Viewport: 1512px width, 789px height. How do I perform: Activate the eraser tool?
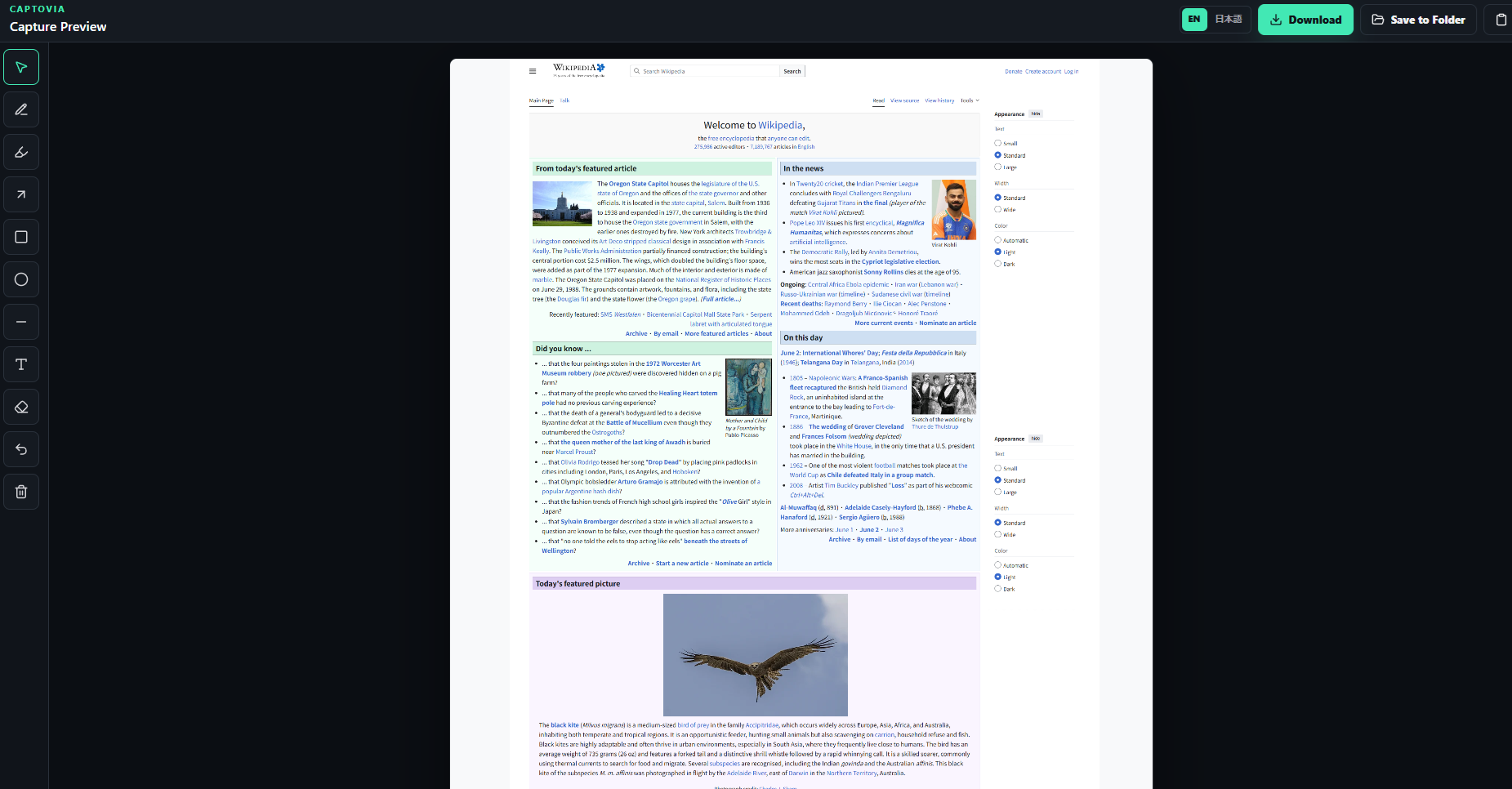(21, 407)
